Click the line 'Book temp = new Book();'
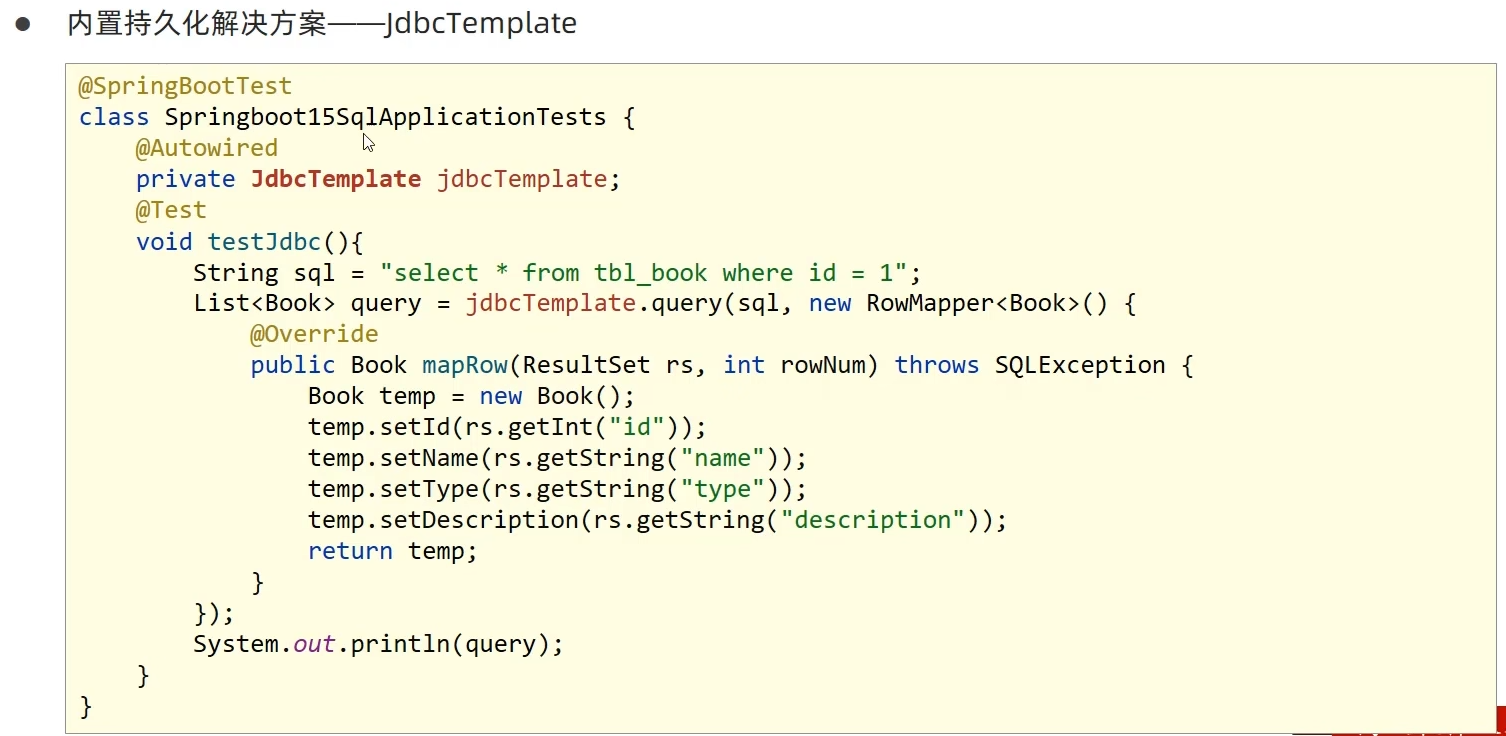Viewport: 1506px width, 736px height. (x=471, y=396)
